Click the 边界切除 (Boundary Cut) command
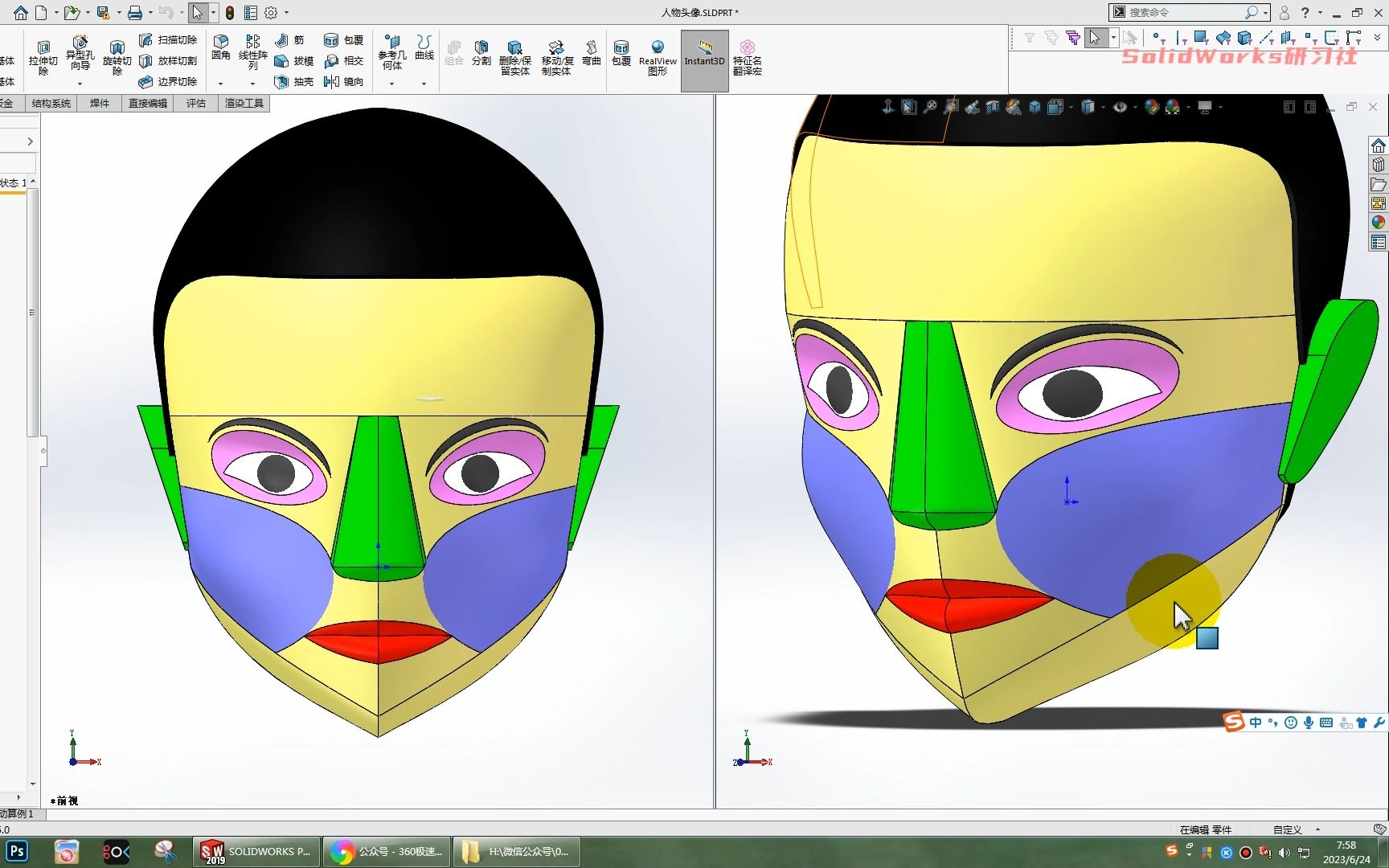The image size is (1389, 868). [168, 81]
